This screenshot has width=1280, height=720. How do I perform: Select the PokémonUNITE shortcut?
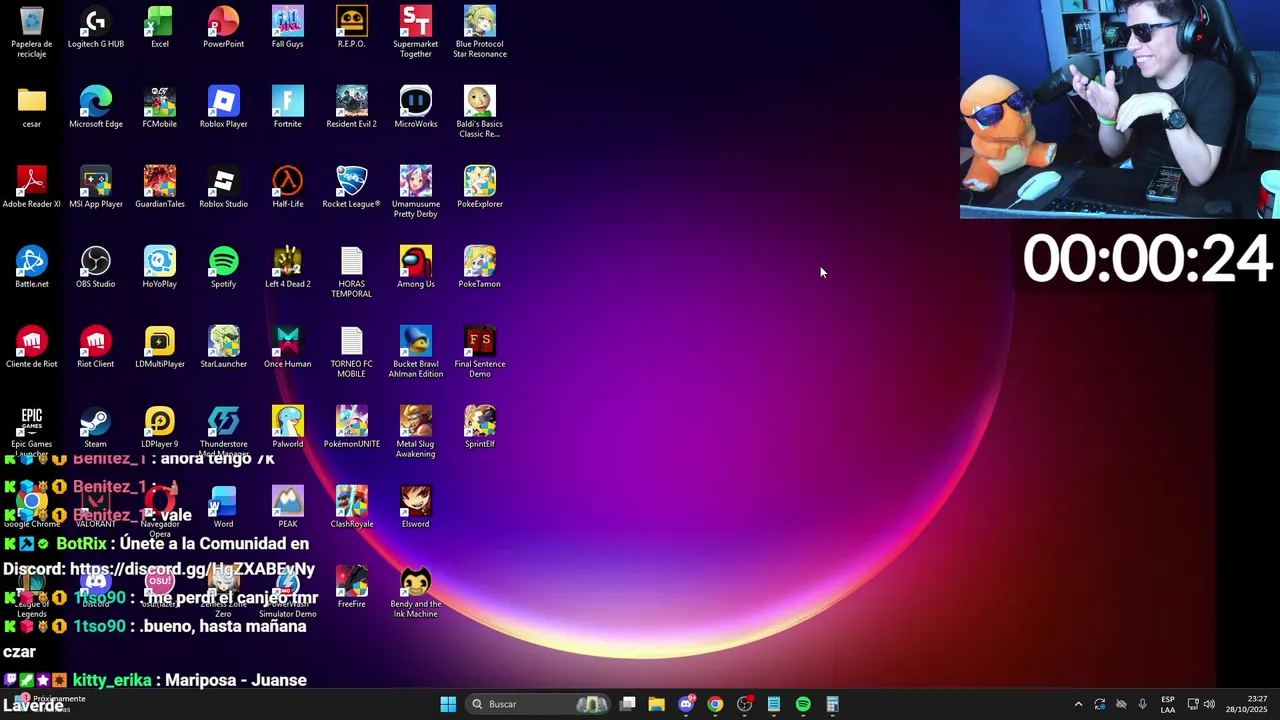tap(352, 428)
